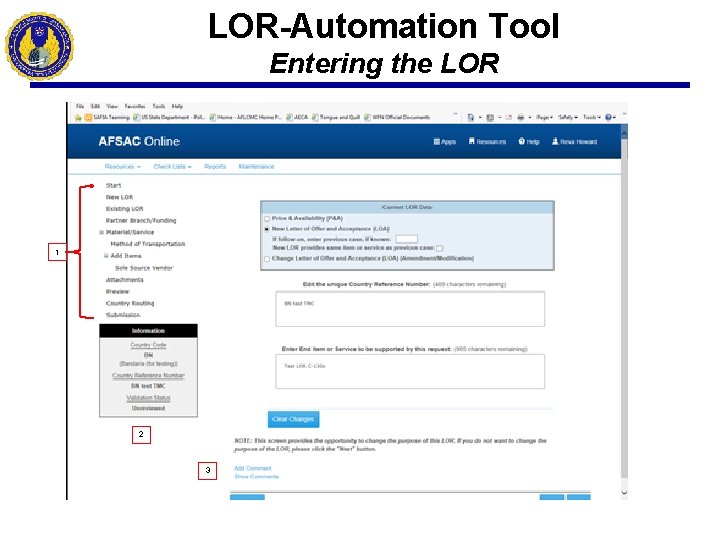Open the Home - AFLCMC Home bookmark
The height and width of the screenshot is (540, 720).
[x=246, y=118]
